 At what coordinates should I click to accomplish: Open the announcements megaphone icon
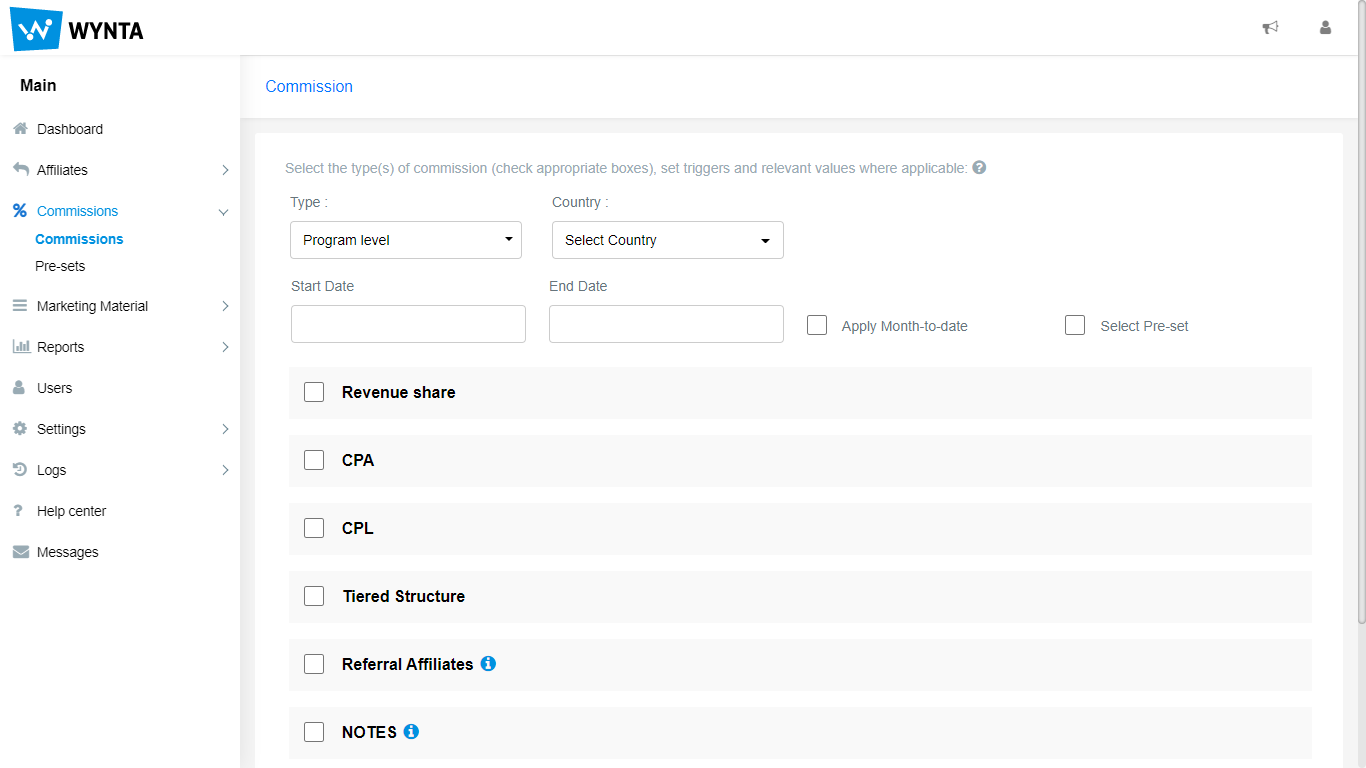(x=1270, y=28)
